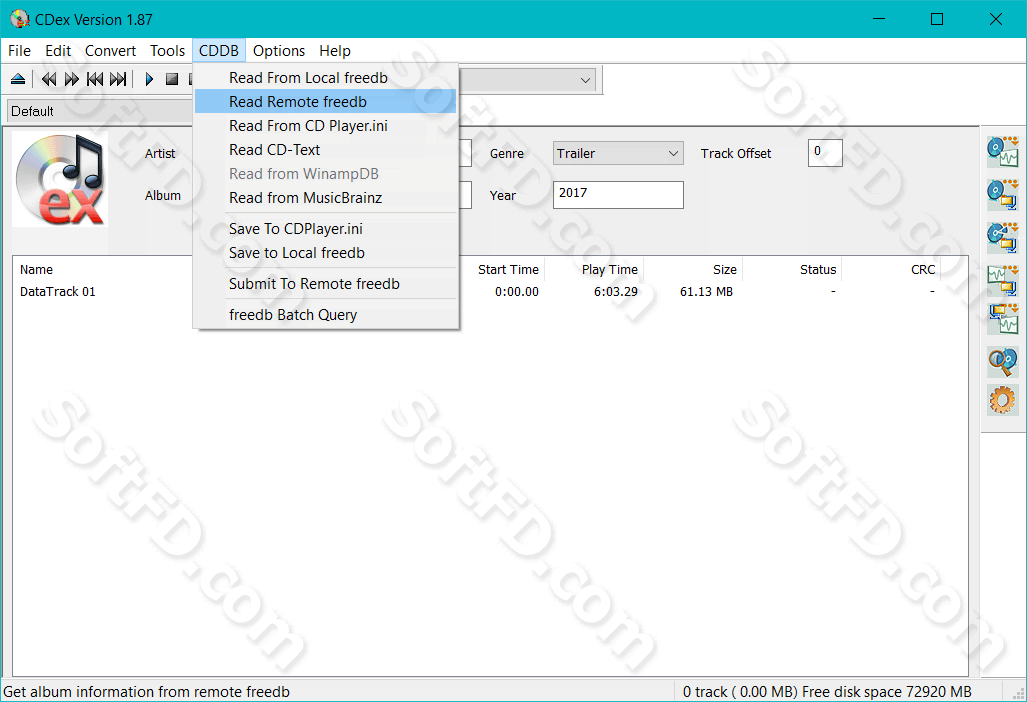The width and height of the screenshot is (1027, 702).
Task: Choose Save to Local freedb
Action: pos(326,253)
